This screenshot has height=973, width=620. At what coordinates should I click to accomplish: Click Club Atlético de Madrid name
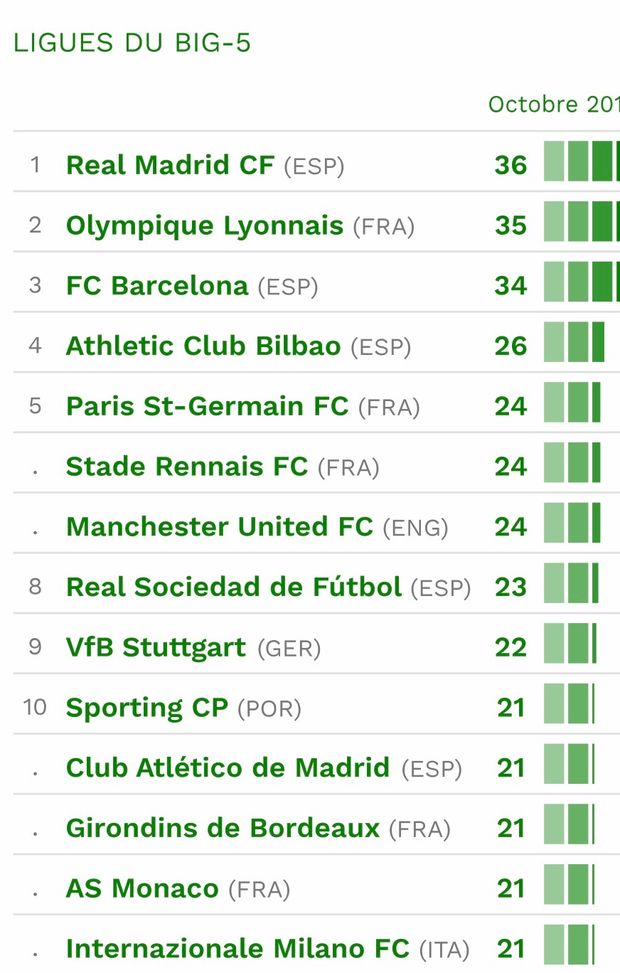[x=227, y=768]
